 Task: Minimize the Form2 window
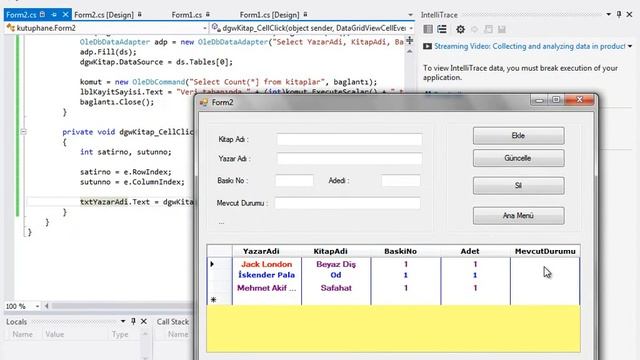point(540,100)
